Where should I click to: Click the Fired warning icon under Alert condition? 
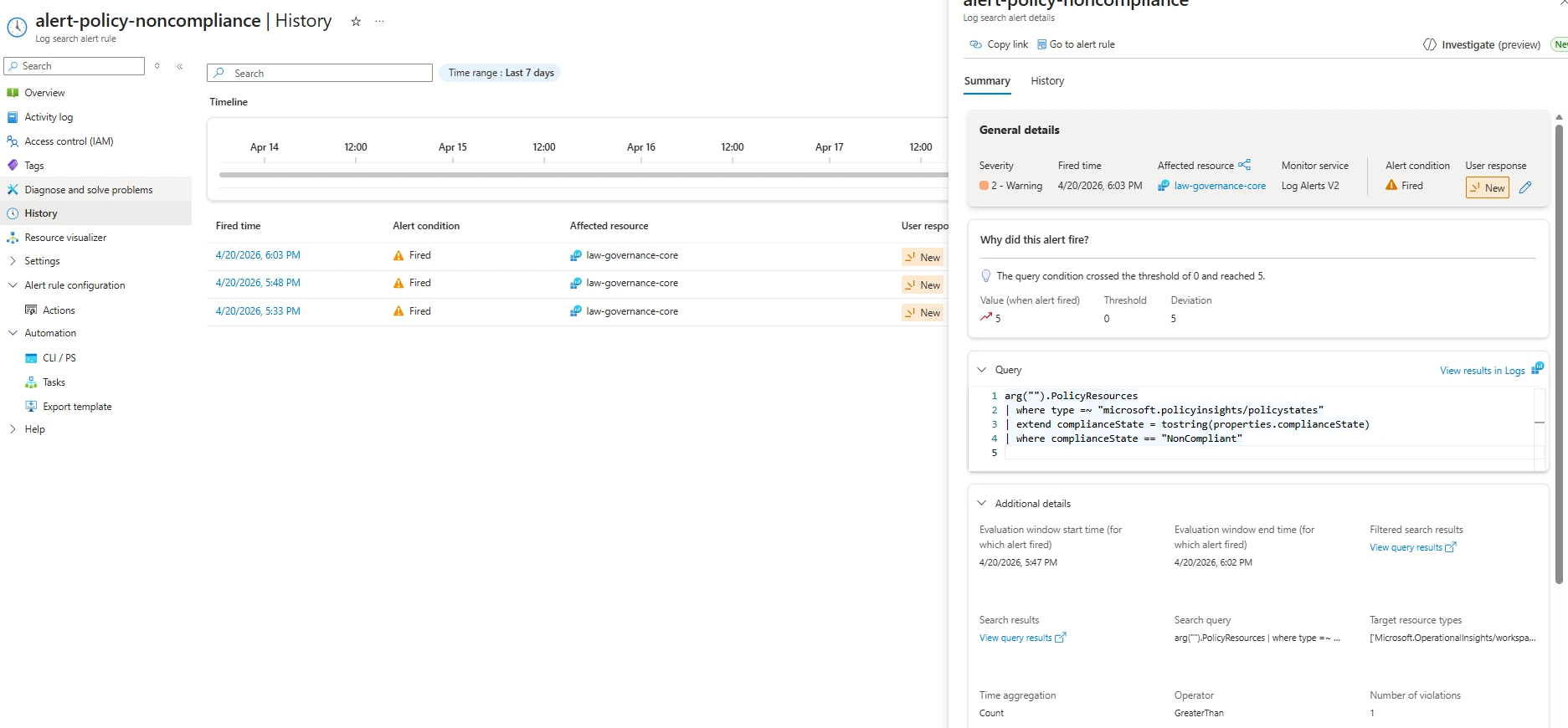click(1391, 185)
